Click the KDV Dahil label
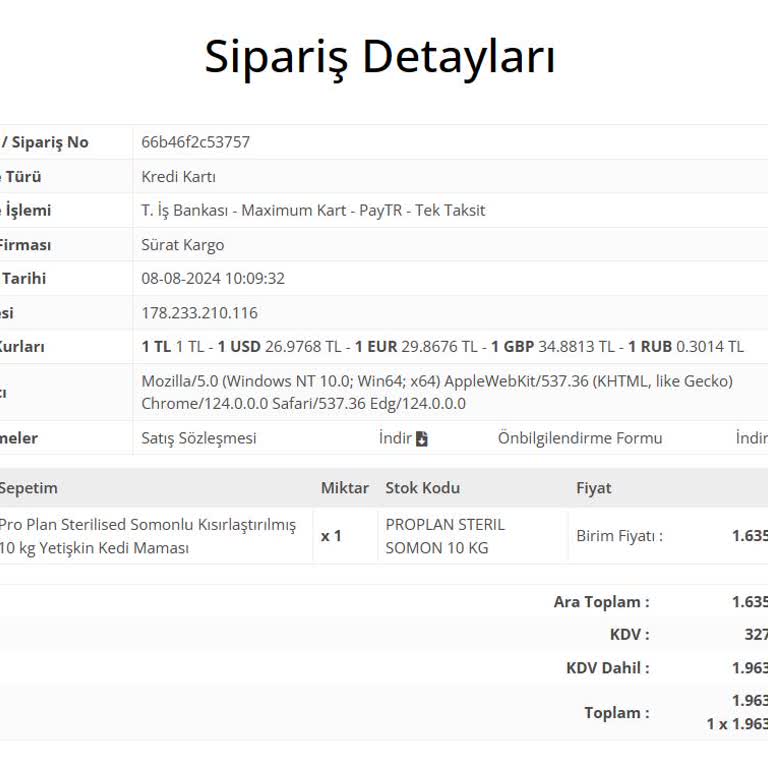This screenshot has width=768, height=768. tap(608, 668)
